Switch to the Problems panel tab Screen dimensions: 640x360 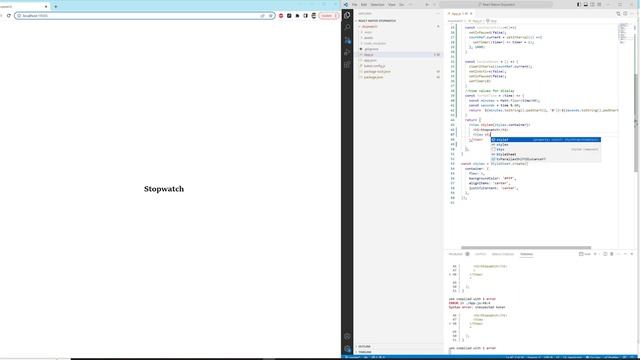(x=456, y=254)
